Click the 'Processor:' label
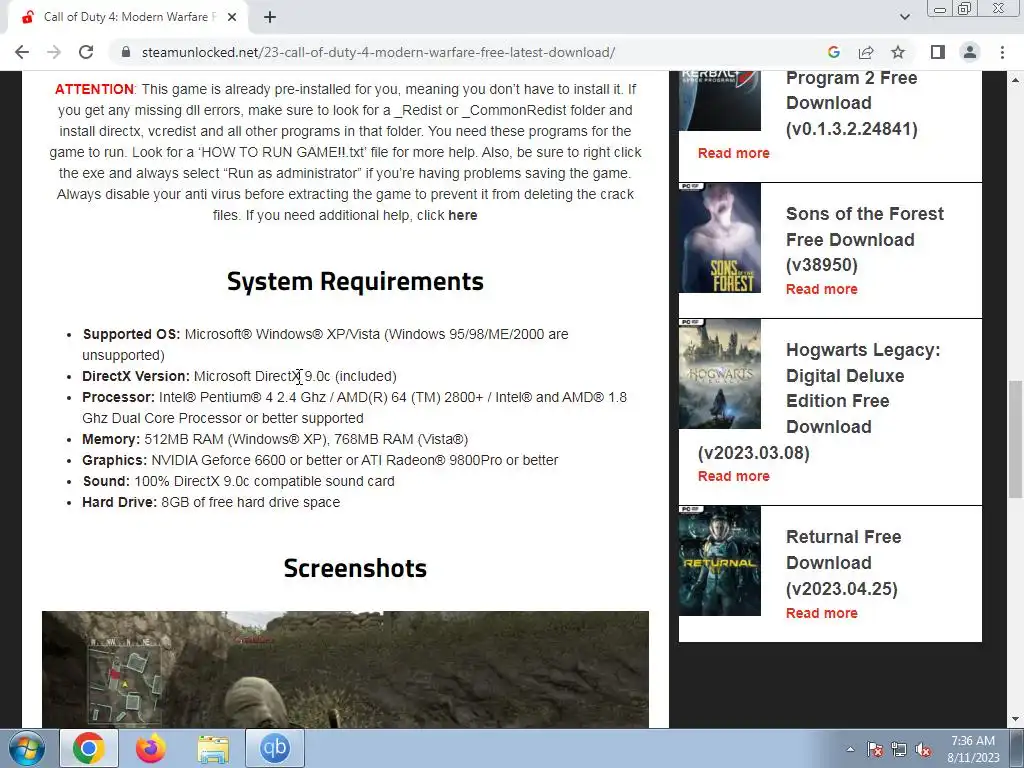The image size is (1024, 768). pyautogui.click(x=118, y=397)
